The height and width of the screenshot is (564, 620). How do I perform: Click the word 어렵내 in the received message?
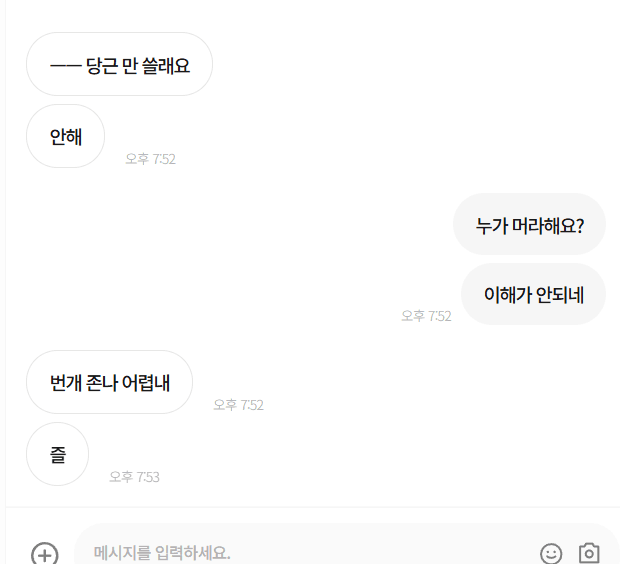pos(146,383)
